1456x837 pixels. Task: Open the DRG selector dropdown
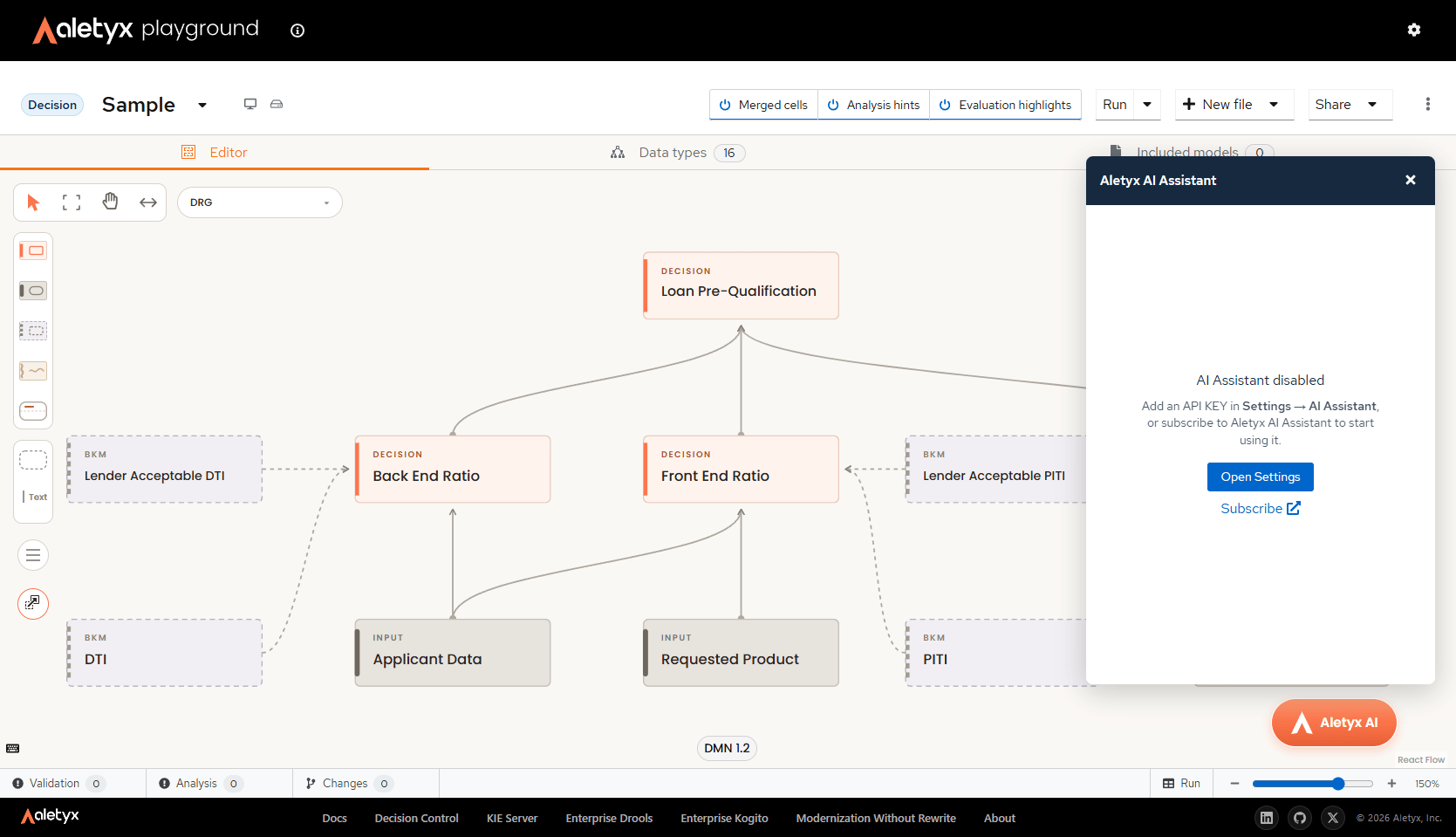point(260,202)
